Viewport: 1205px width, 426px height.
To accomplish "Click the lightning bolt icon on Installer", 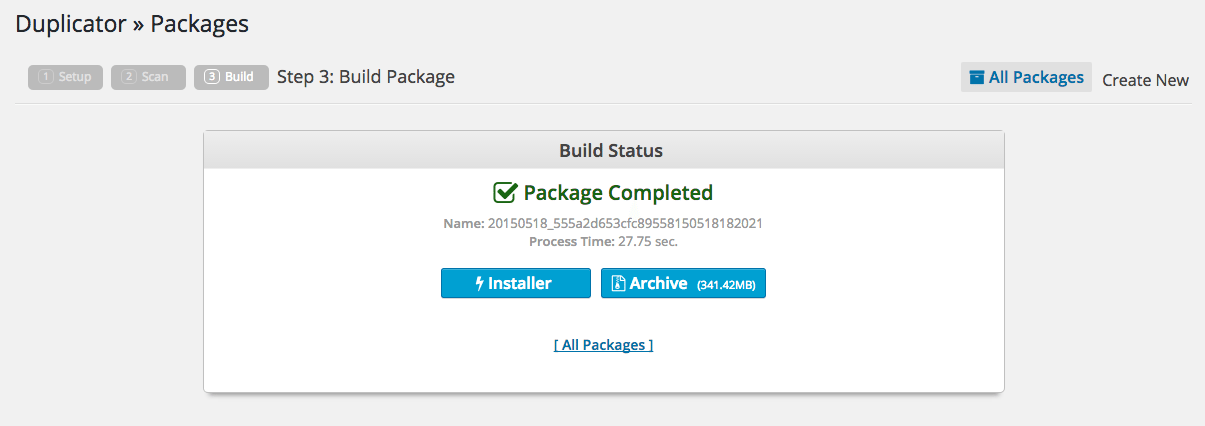I will click(x=480, y=284).
